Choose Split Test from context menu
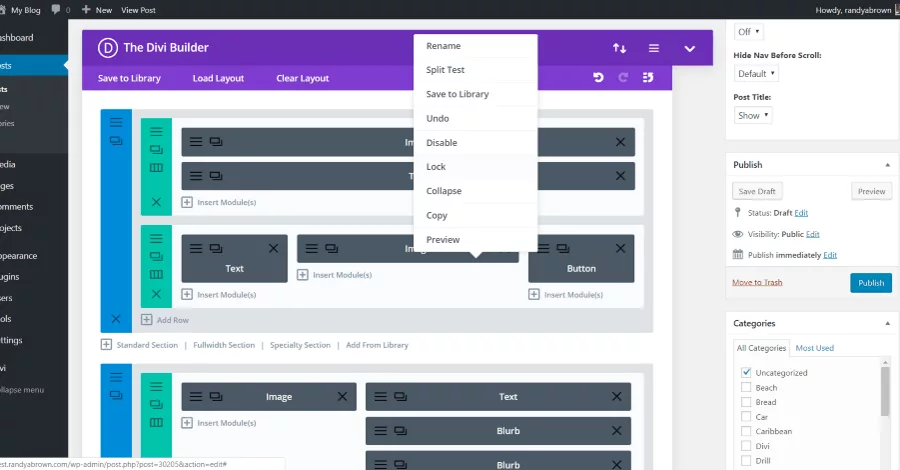Screen dimensions: 900x470 pyautogui.click(x=475, y=70)
